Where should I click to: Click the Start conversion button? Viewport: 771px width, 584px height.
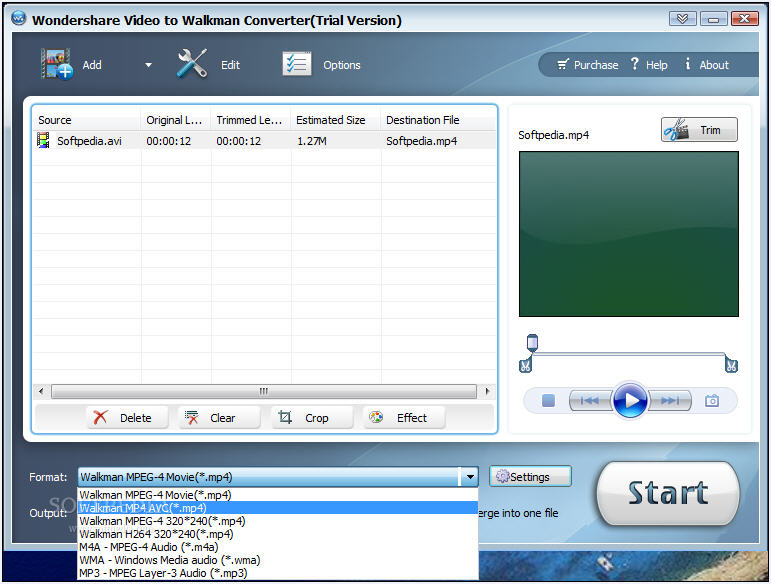tap(668, 493)
